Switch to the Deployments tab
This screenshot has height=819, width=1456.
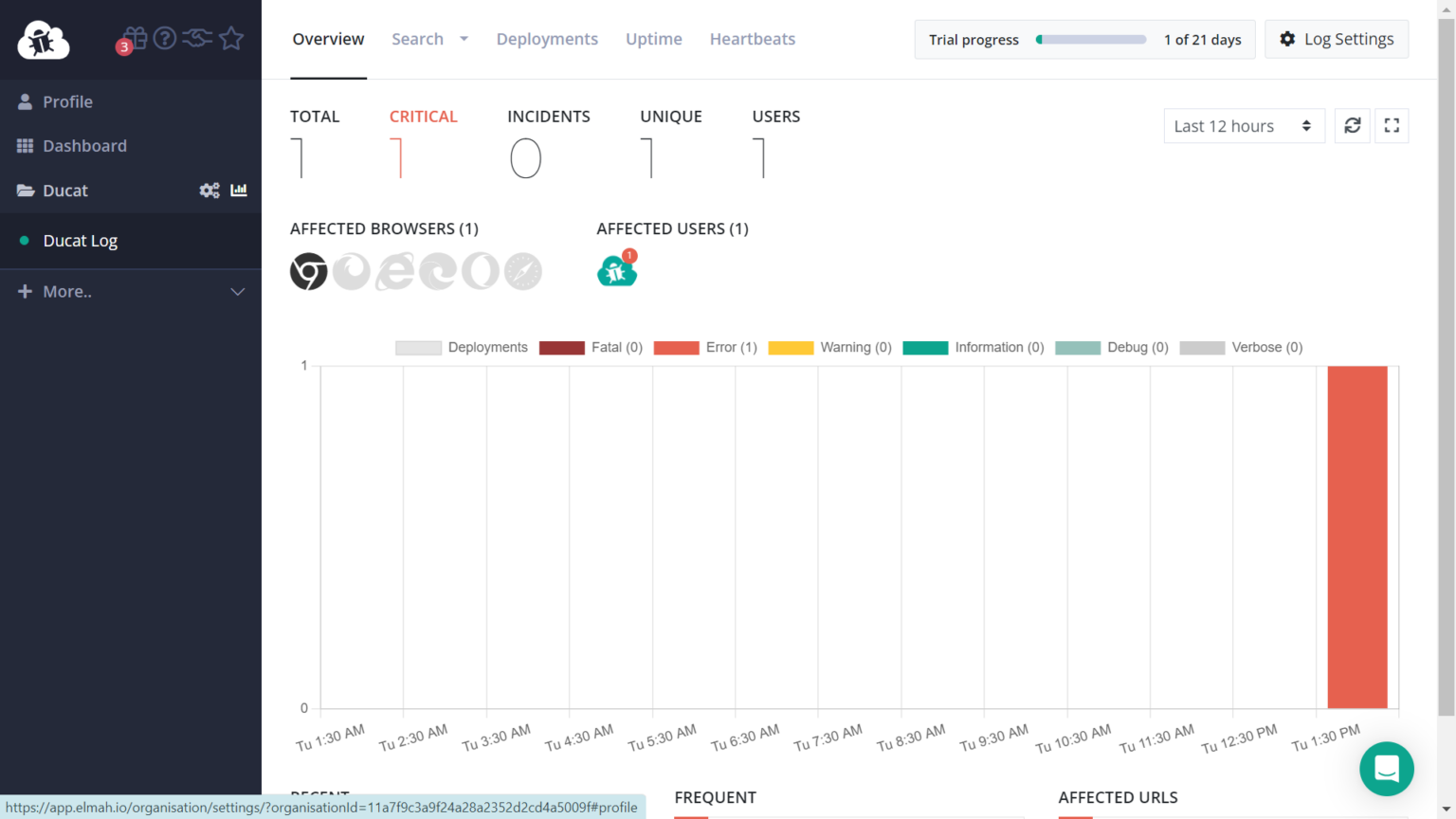pos(547,39)
